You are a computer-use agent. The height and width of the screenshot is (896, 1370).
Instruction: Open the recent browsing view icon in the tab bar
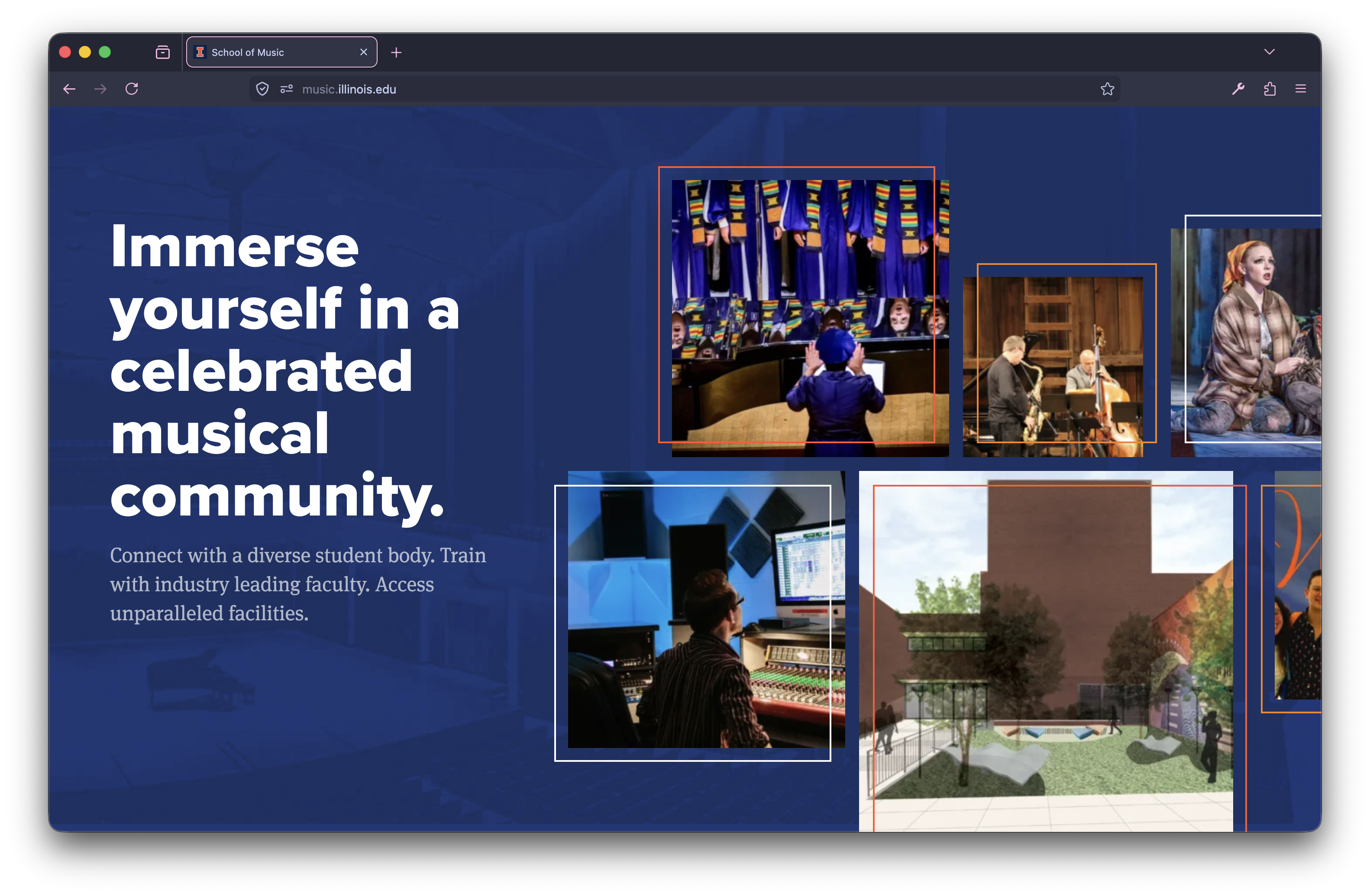163,52
